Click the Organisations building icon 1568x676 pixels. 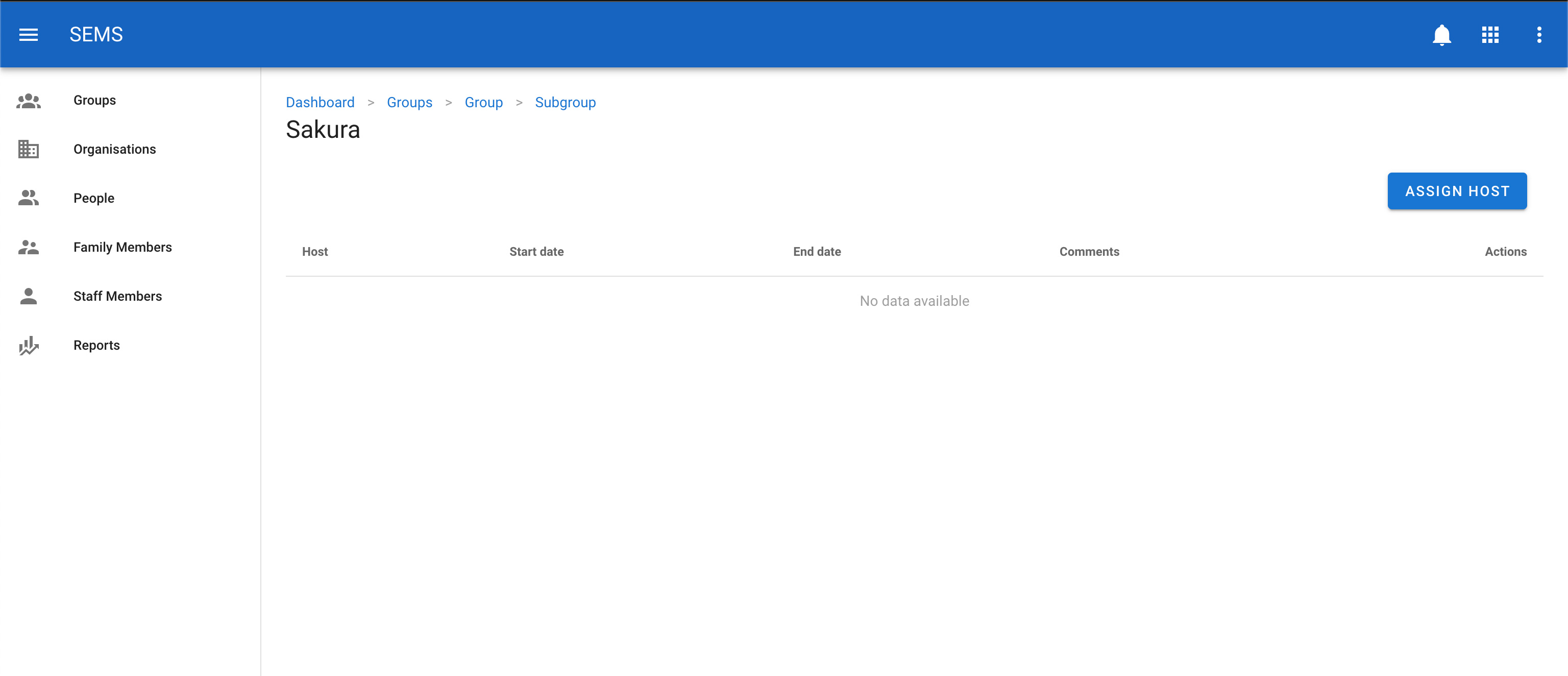(x=29, y=149)
